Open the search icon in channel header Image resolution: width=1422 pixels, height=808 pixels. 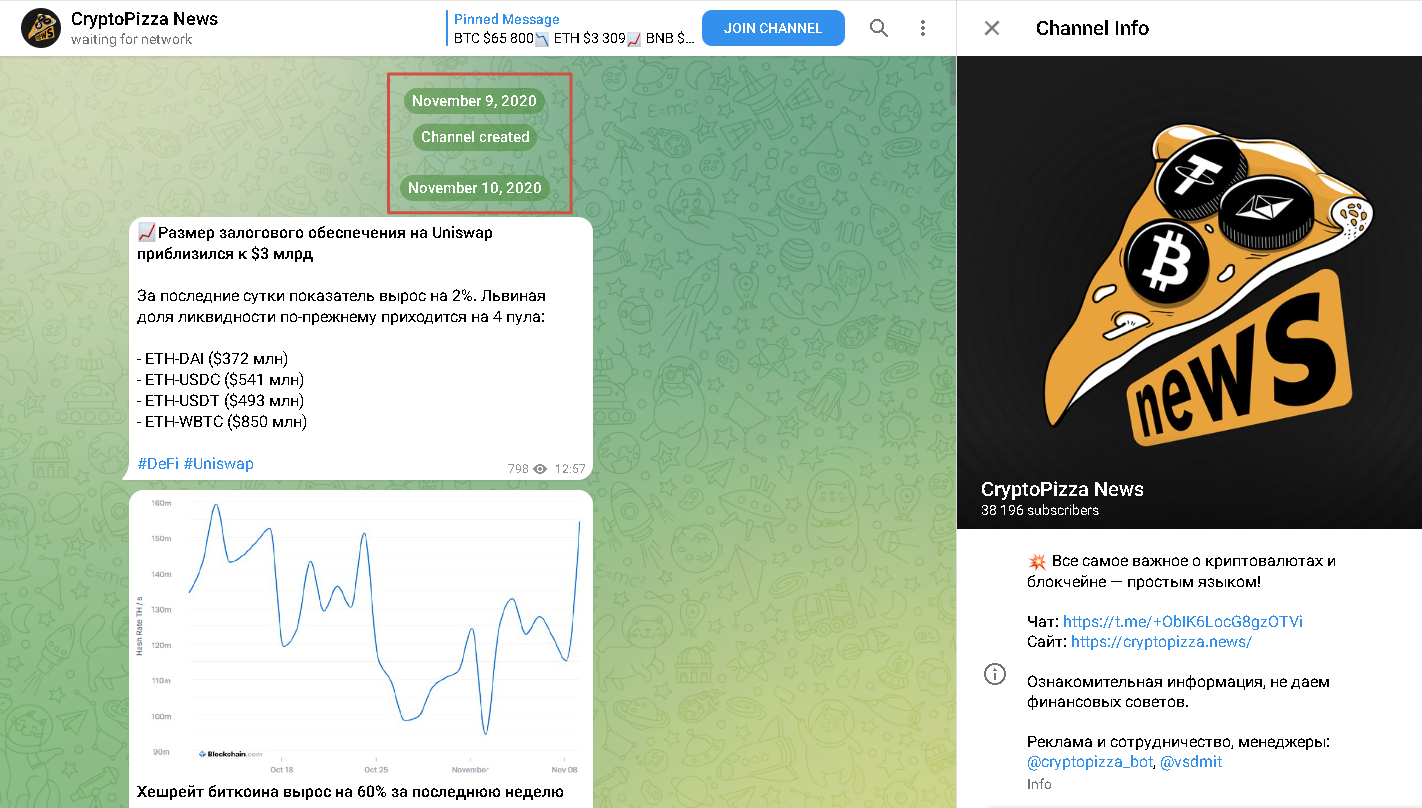point(879,28)
